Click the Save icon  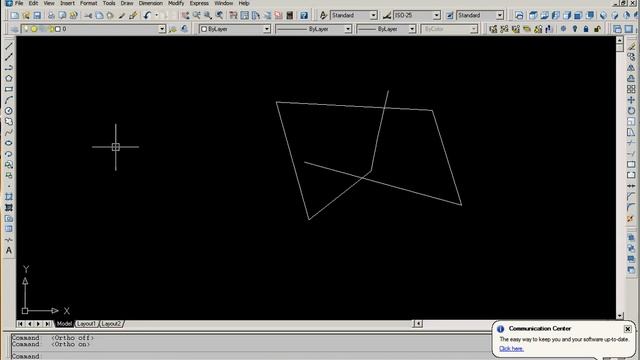click(37, 16)
